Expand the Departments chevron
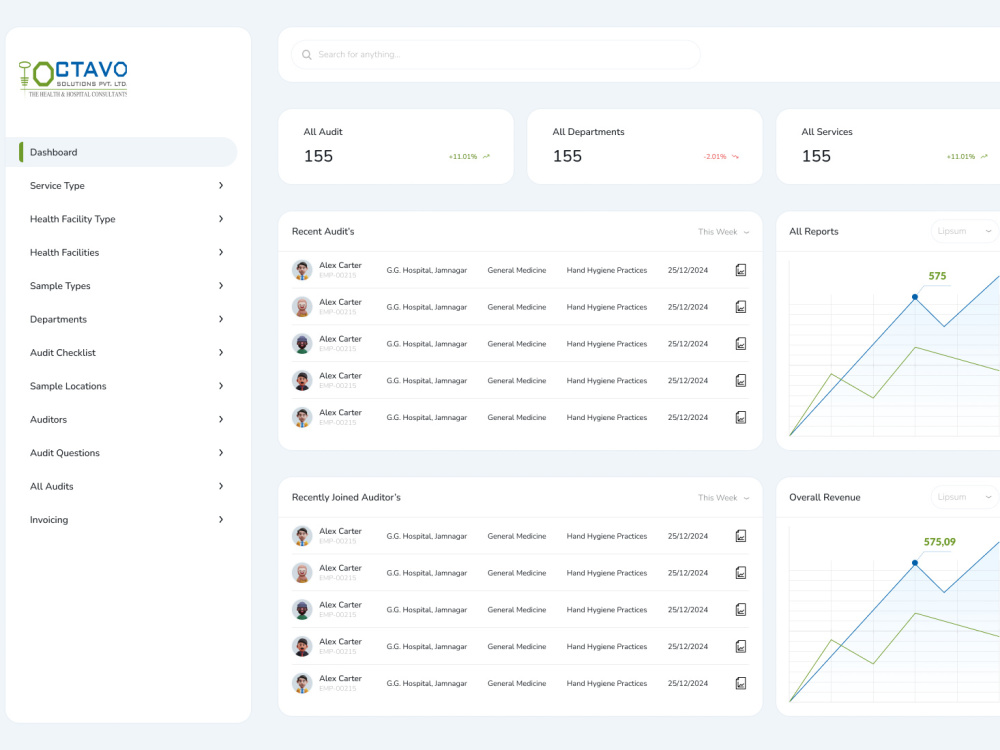The image size is (1000, 750). (221, 319)
